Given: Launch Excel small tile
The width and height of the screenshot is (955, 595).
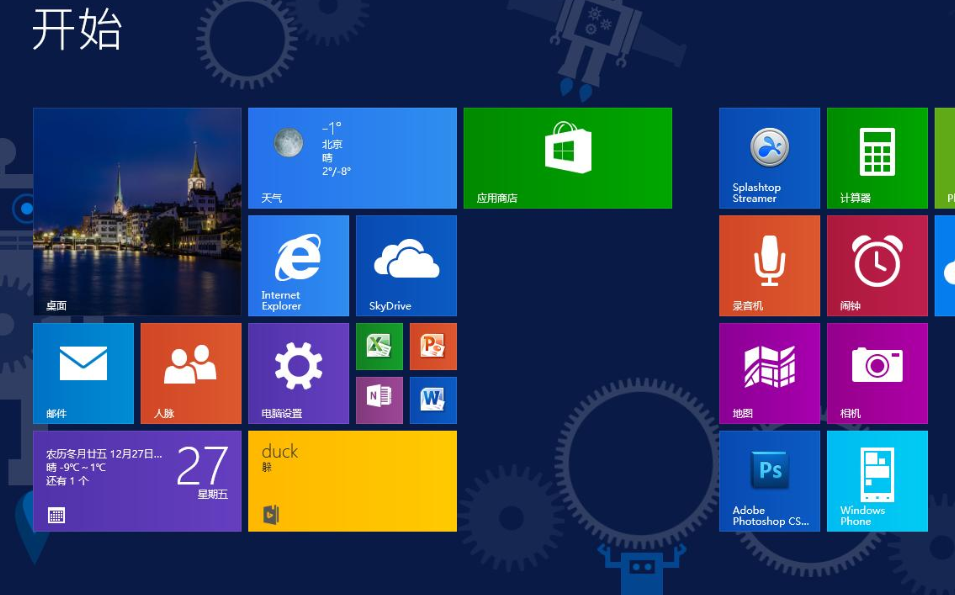Looking at the screenshot, I should 379,347.
